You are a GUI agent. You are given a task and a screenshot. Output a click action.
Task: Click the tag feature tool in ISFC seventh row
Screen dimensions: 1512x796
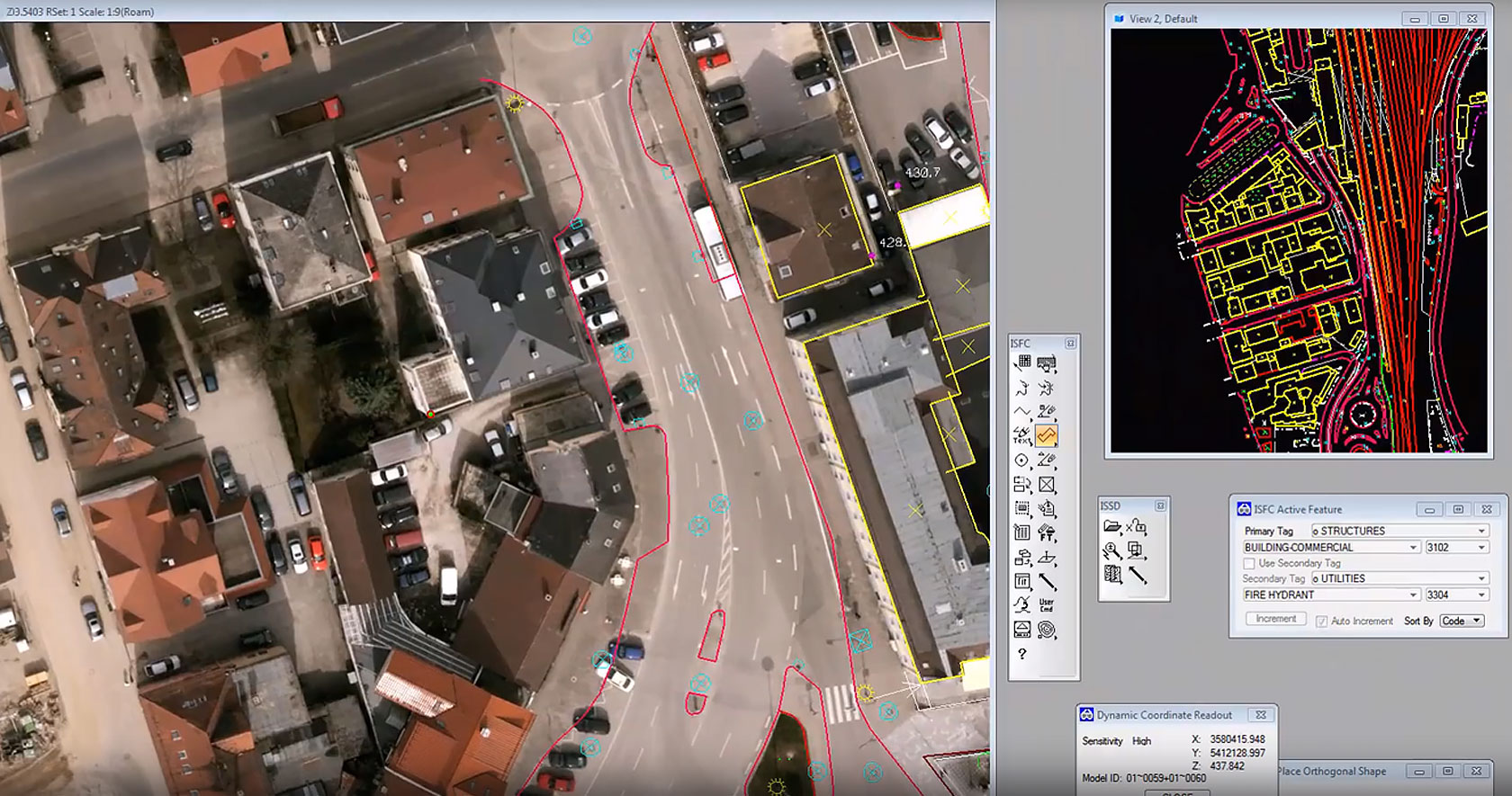click(x=1046, y=508)
